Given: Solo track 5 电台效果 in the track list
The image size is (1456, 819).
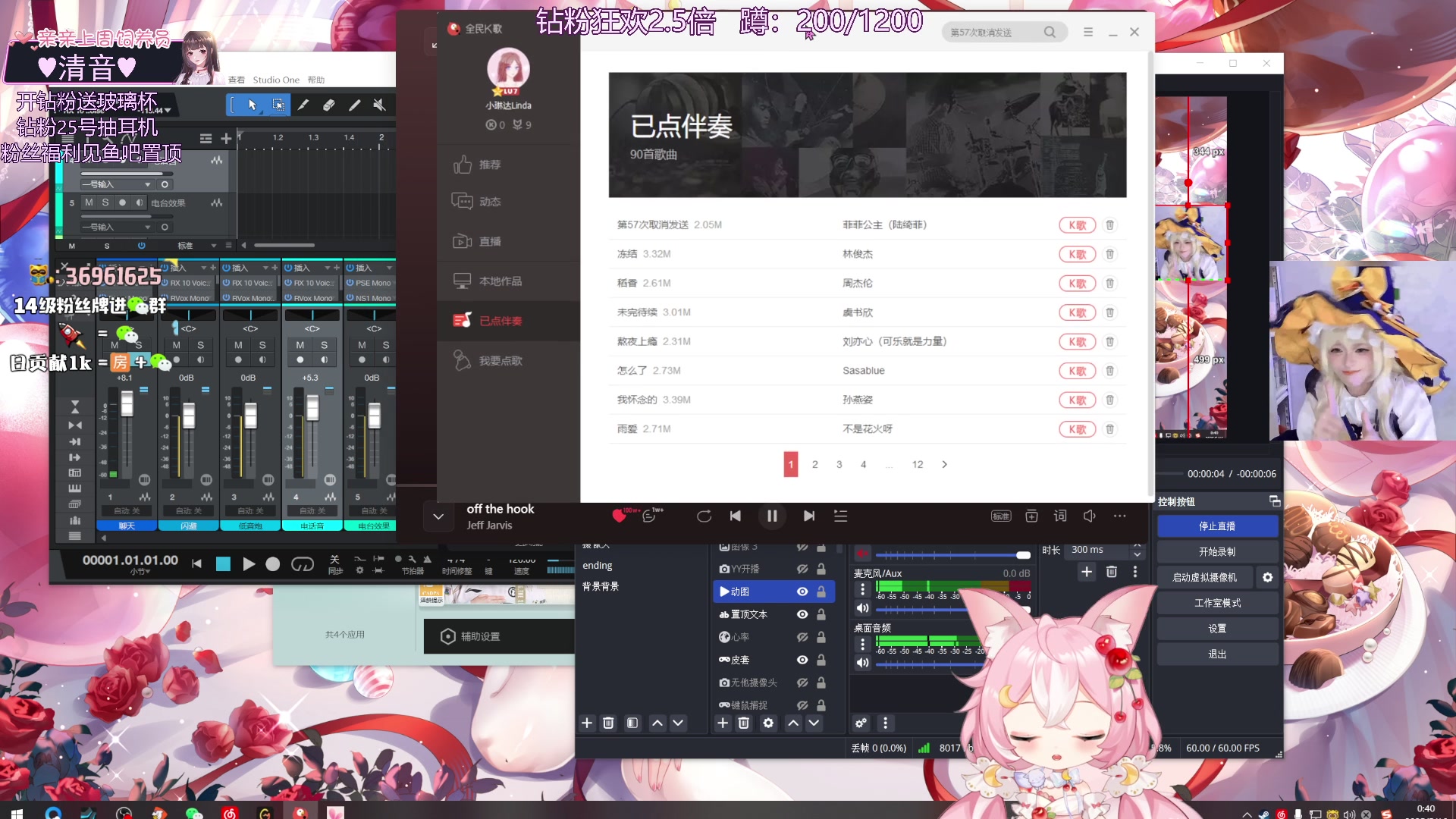Looking at the screenshot, I should pos(105,202).
